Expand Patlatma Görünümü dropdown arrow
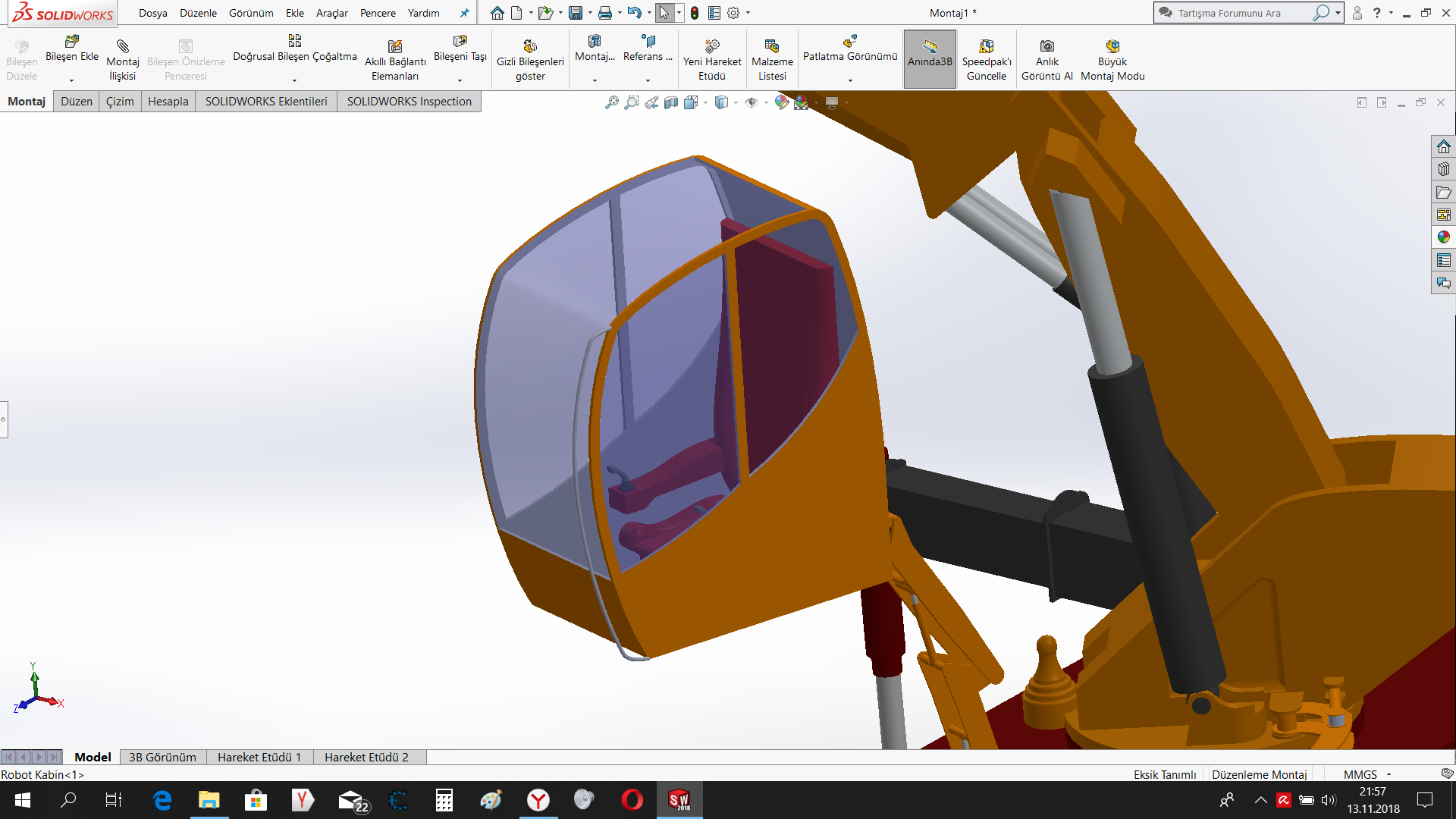1456x819 pixels. (850, 80)
